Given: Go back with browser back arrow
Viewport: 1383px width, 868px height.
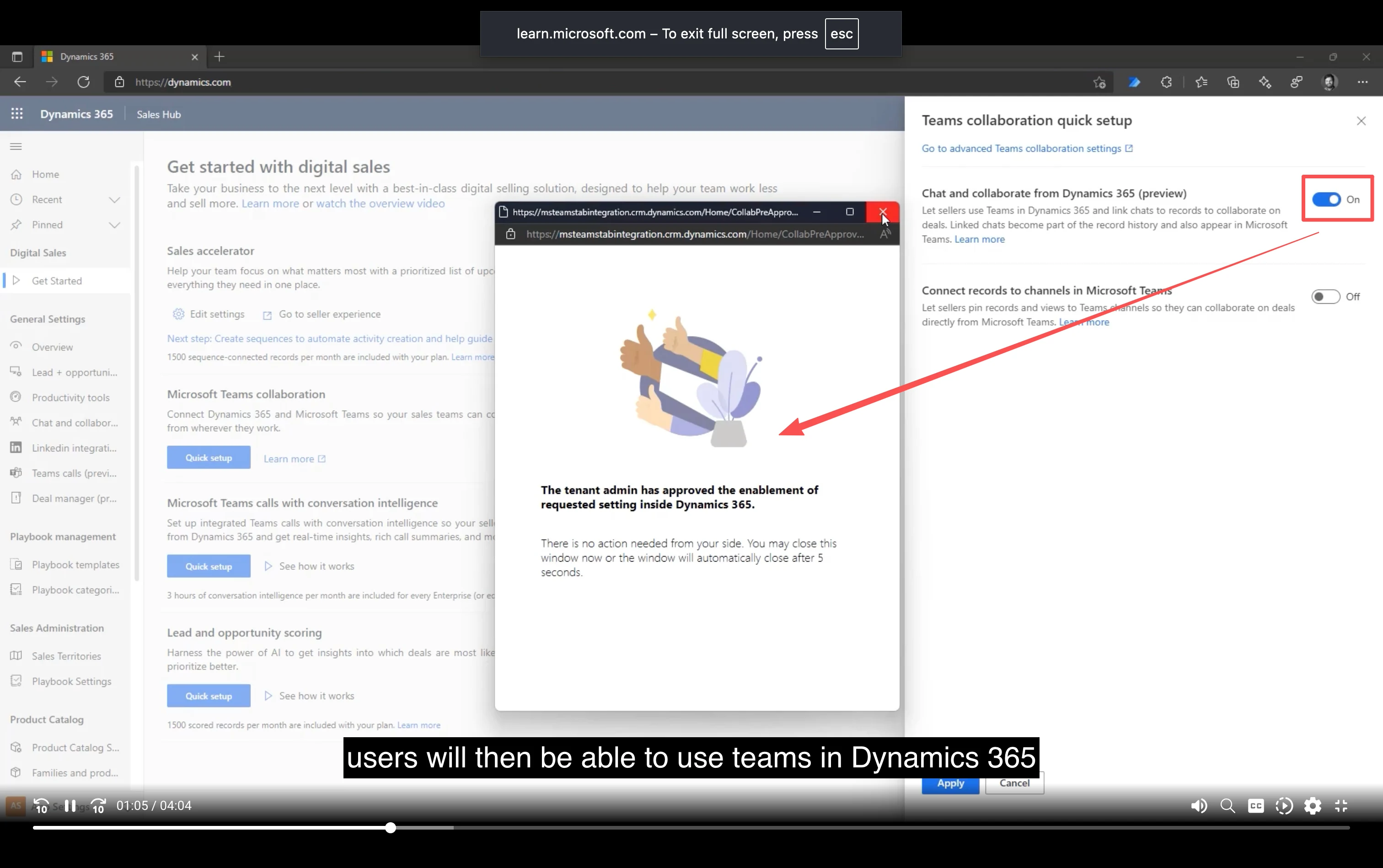Looking at the screenshot, I should [x=20, y=82].
